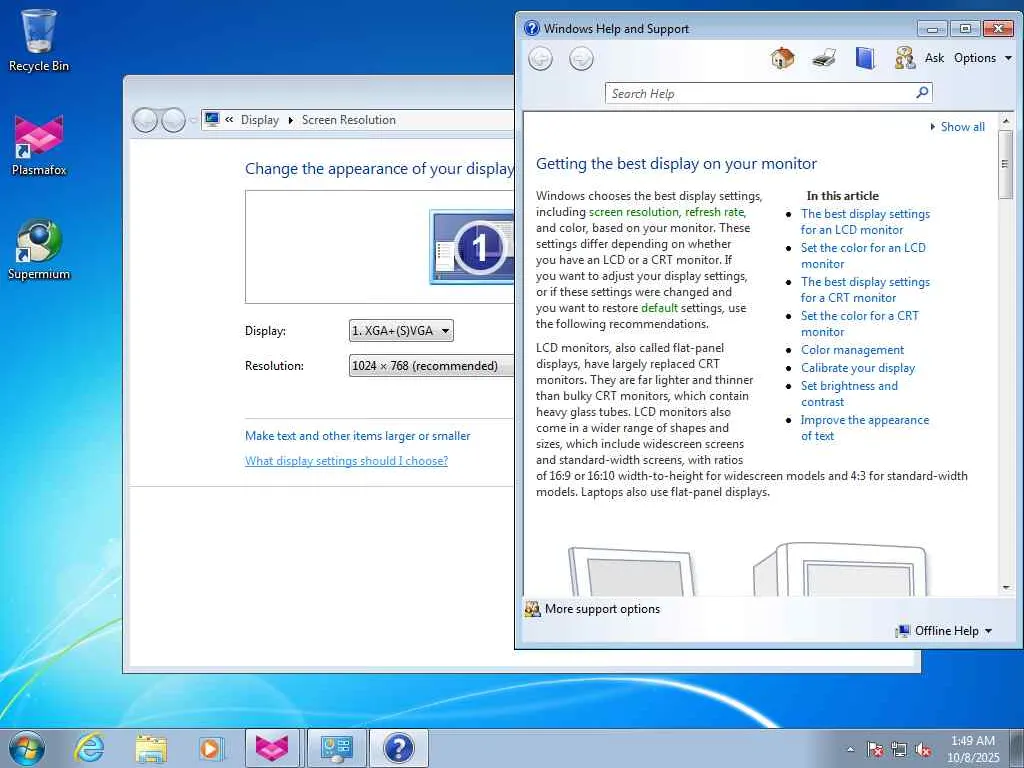The width and height of the screenshot is (1024, 768).
Task: Open the Offline Help dropdown
Action: (x=944, y=631)
